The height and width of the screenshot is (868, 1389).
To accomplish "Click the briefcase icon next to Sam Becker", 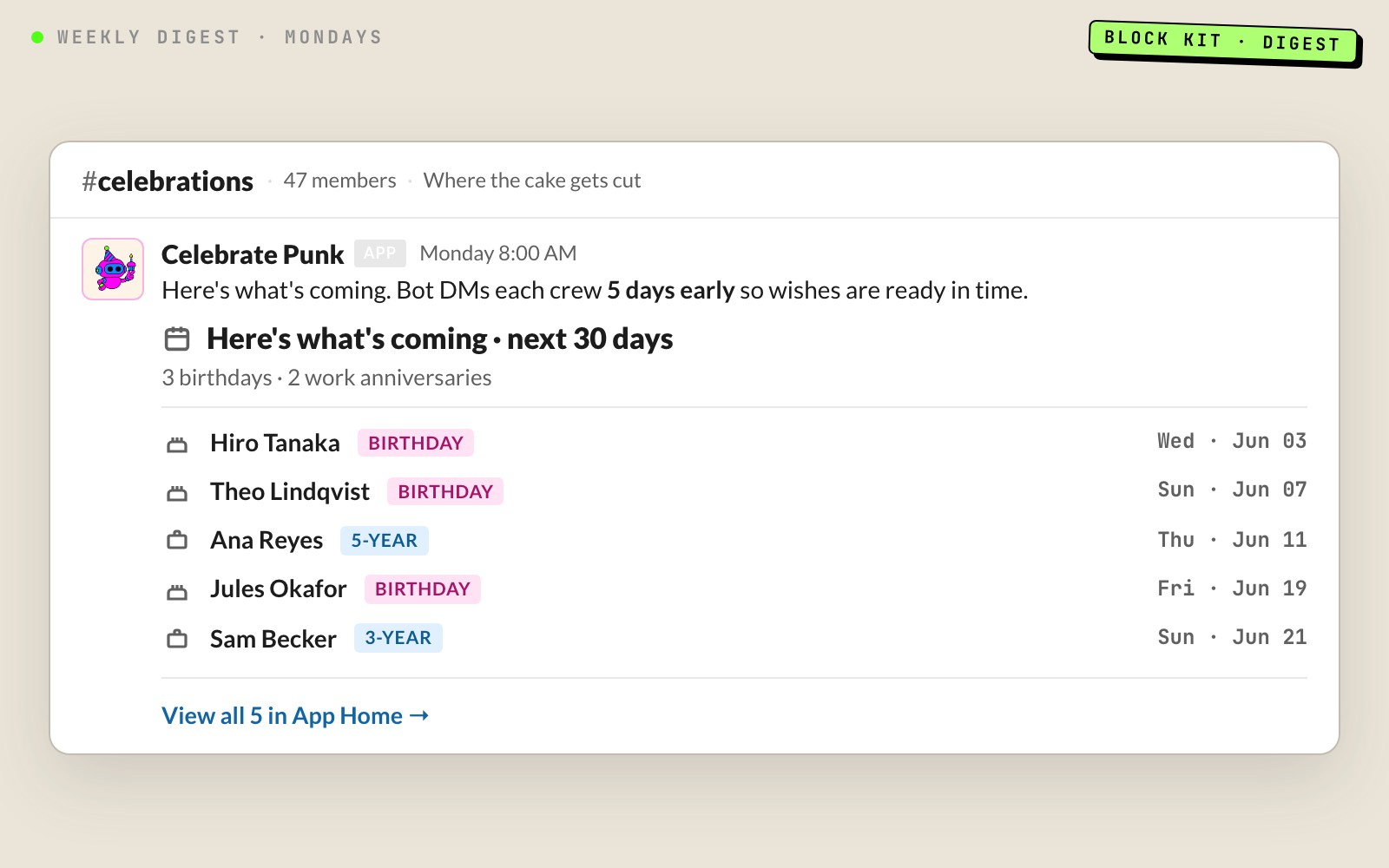I will (x=177, y=639).
